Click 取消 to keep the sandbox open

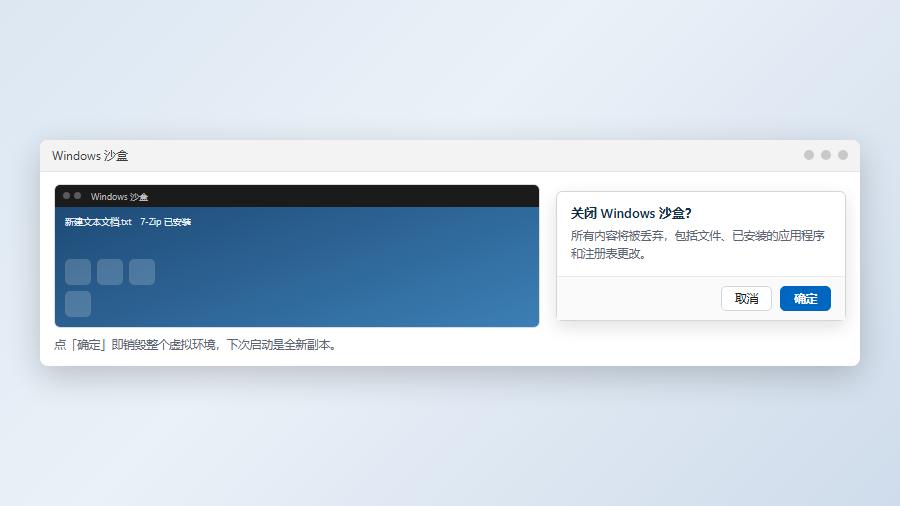746,298
